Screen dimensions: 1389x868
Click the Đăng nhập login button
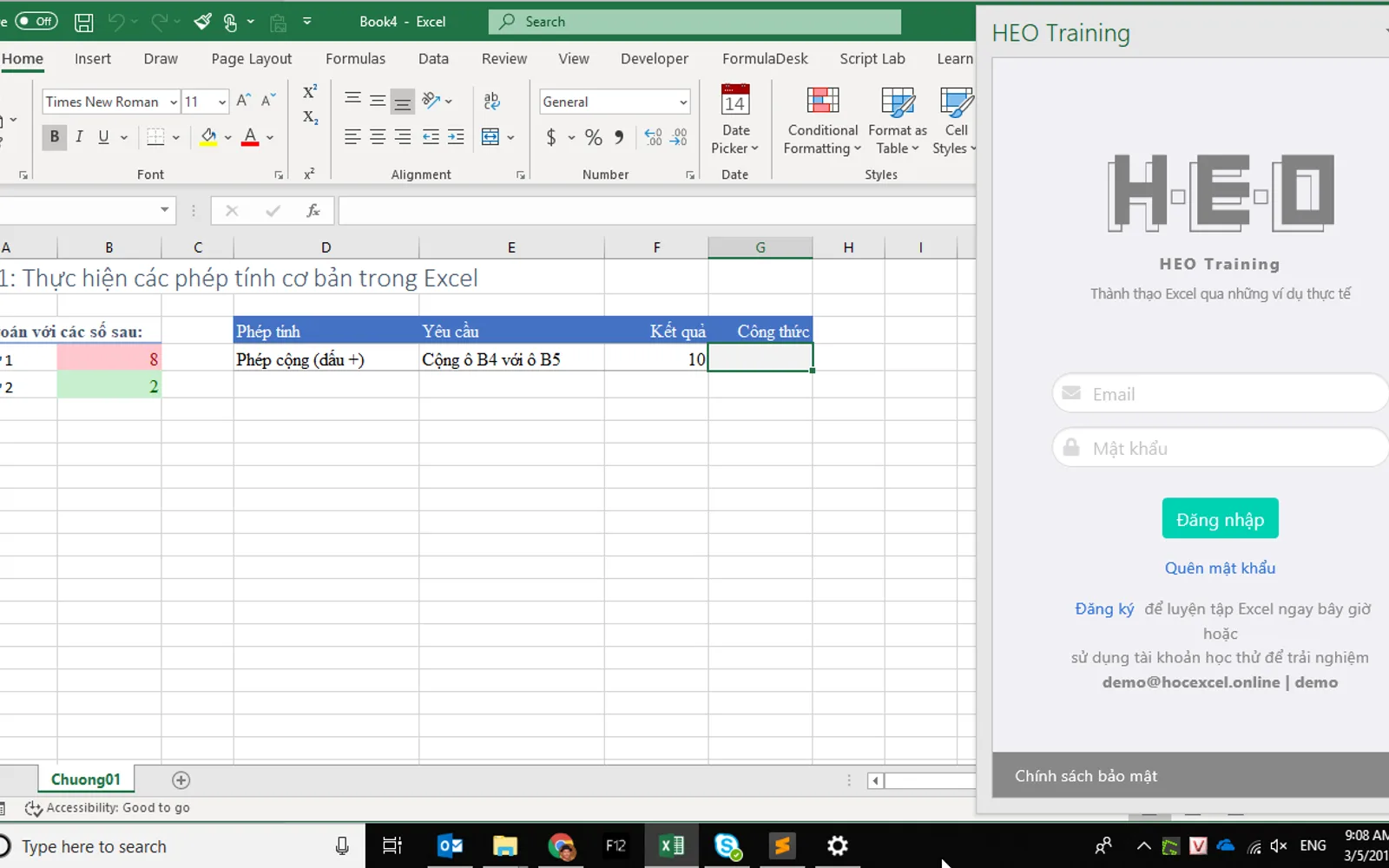[x=1220, y=519]
